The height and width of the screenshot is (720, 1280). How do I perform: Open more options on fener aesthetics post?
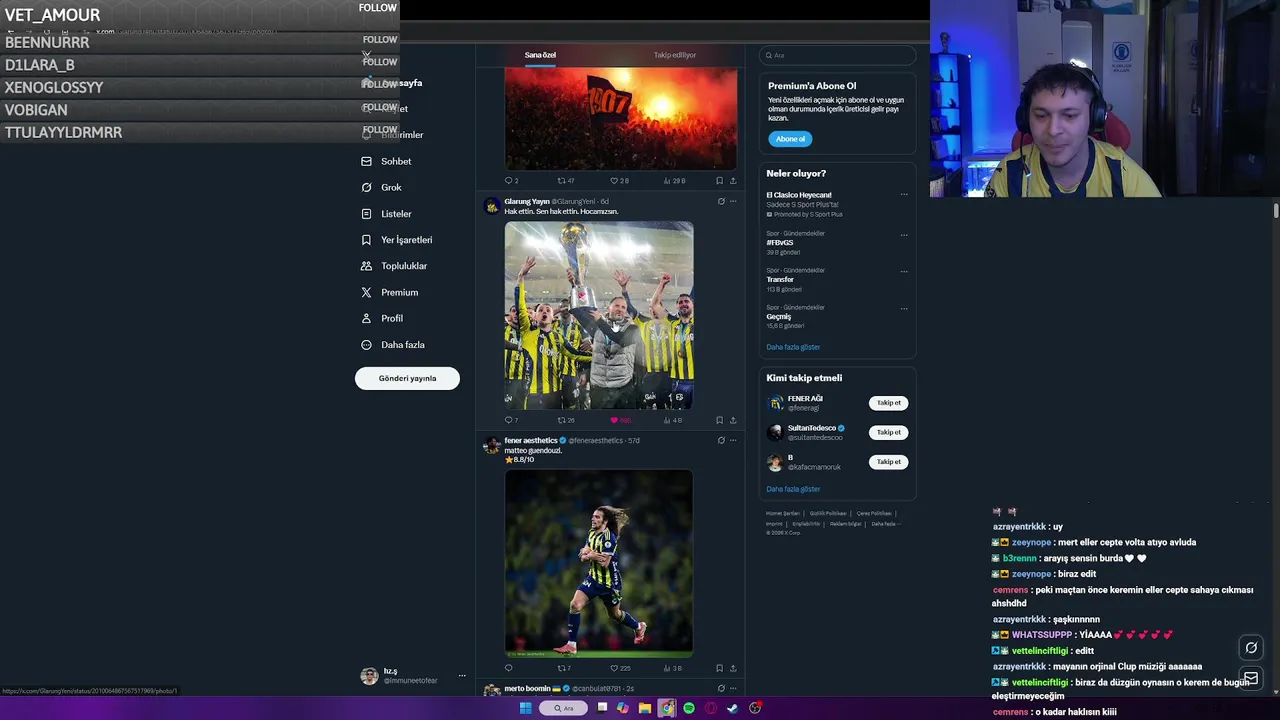click(733, 440)
